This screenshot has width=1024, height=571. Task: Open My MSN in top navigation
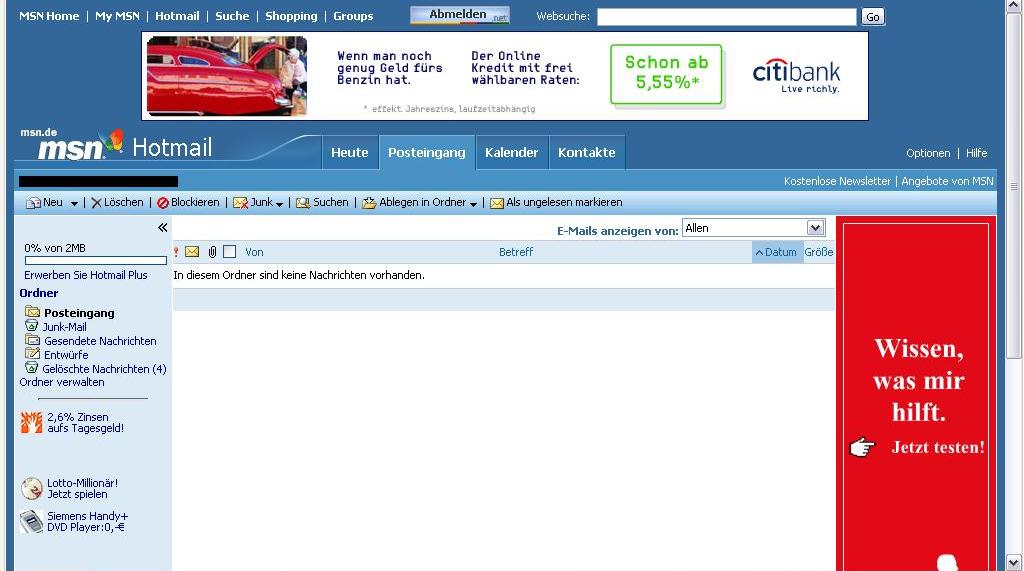[118, 16]
